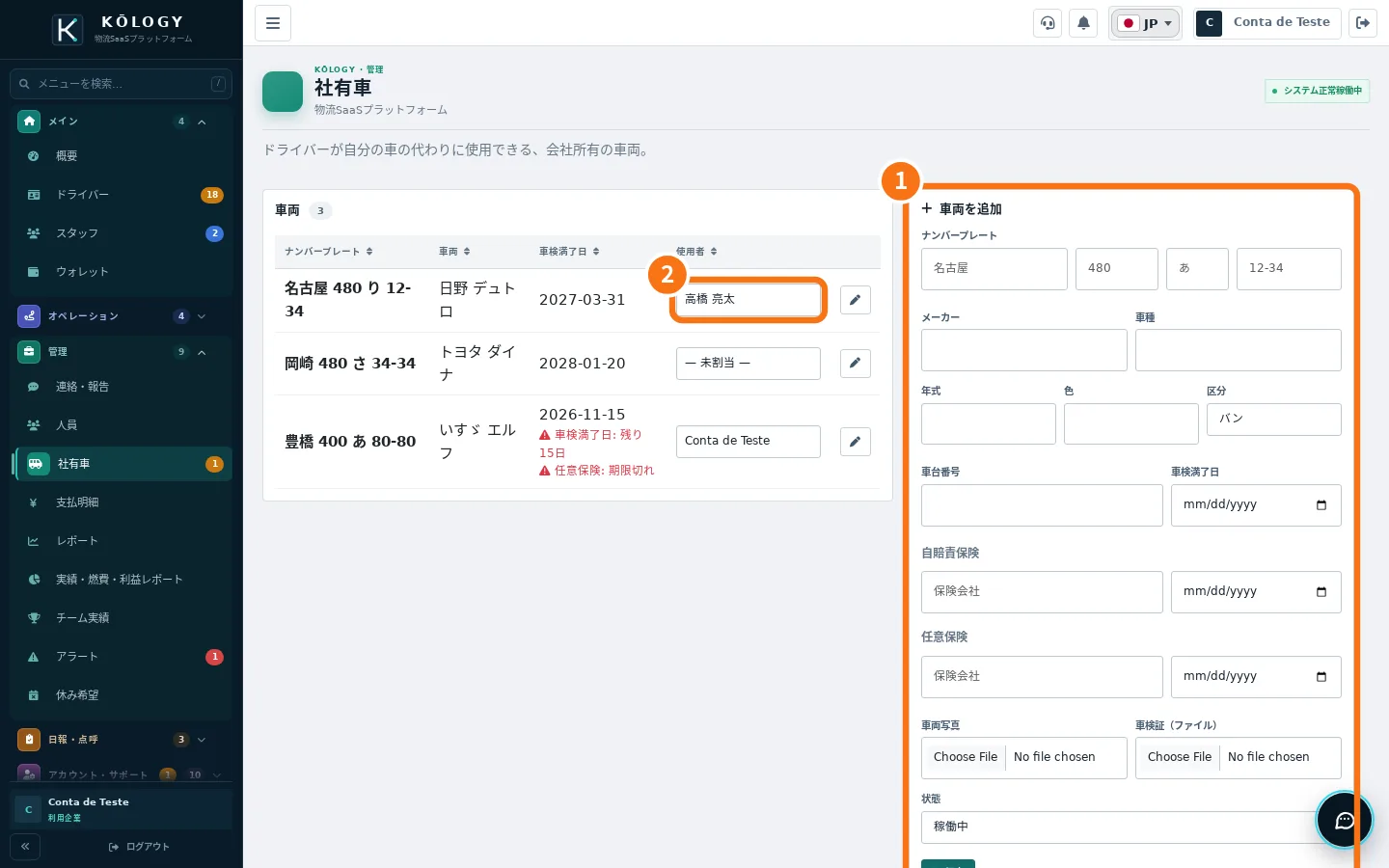Edit the 豊橋 400 あ 80-80 vehicle row
The height and width of the screenshot is (868, 1389).
tap(855, 442)
